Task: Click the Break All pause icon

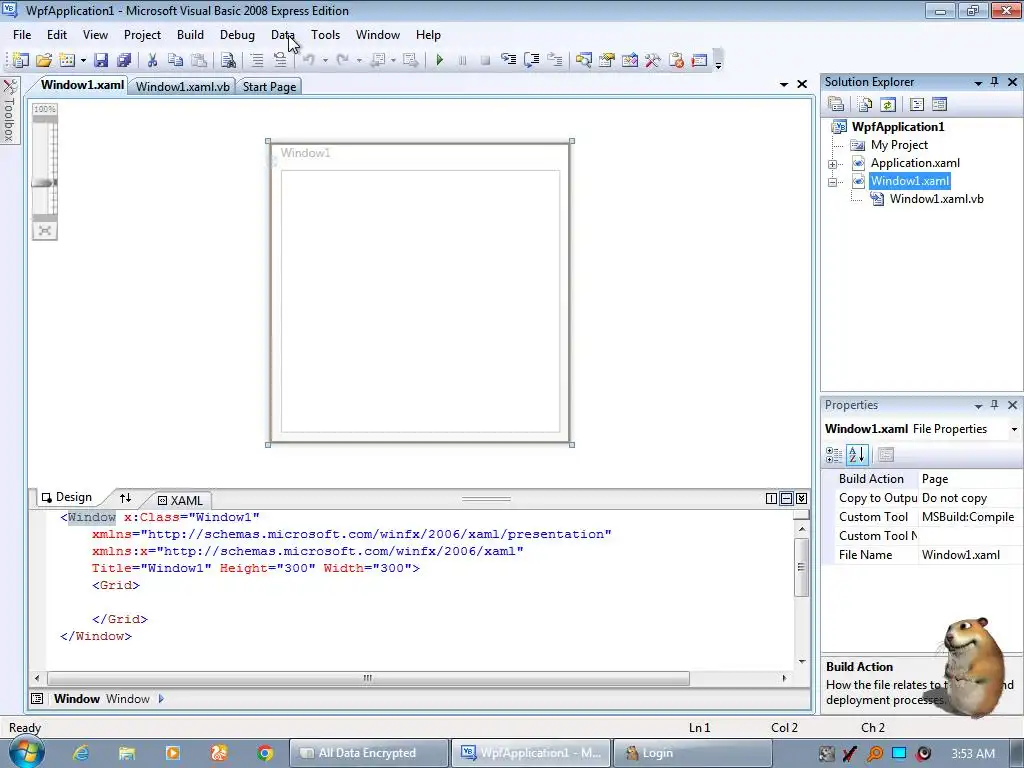Action: (462, 61)
